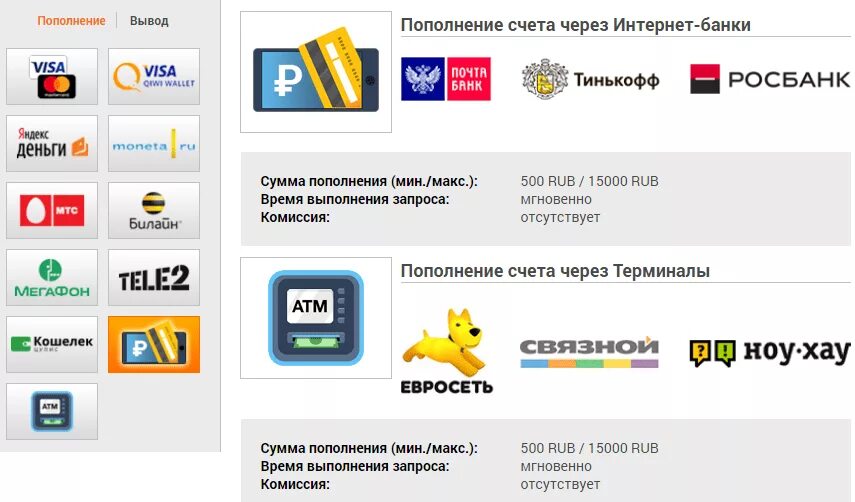Select Visa Mastercard payment method

(x=52, y=76)
